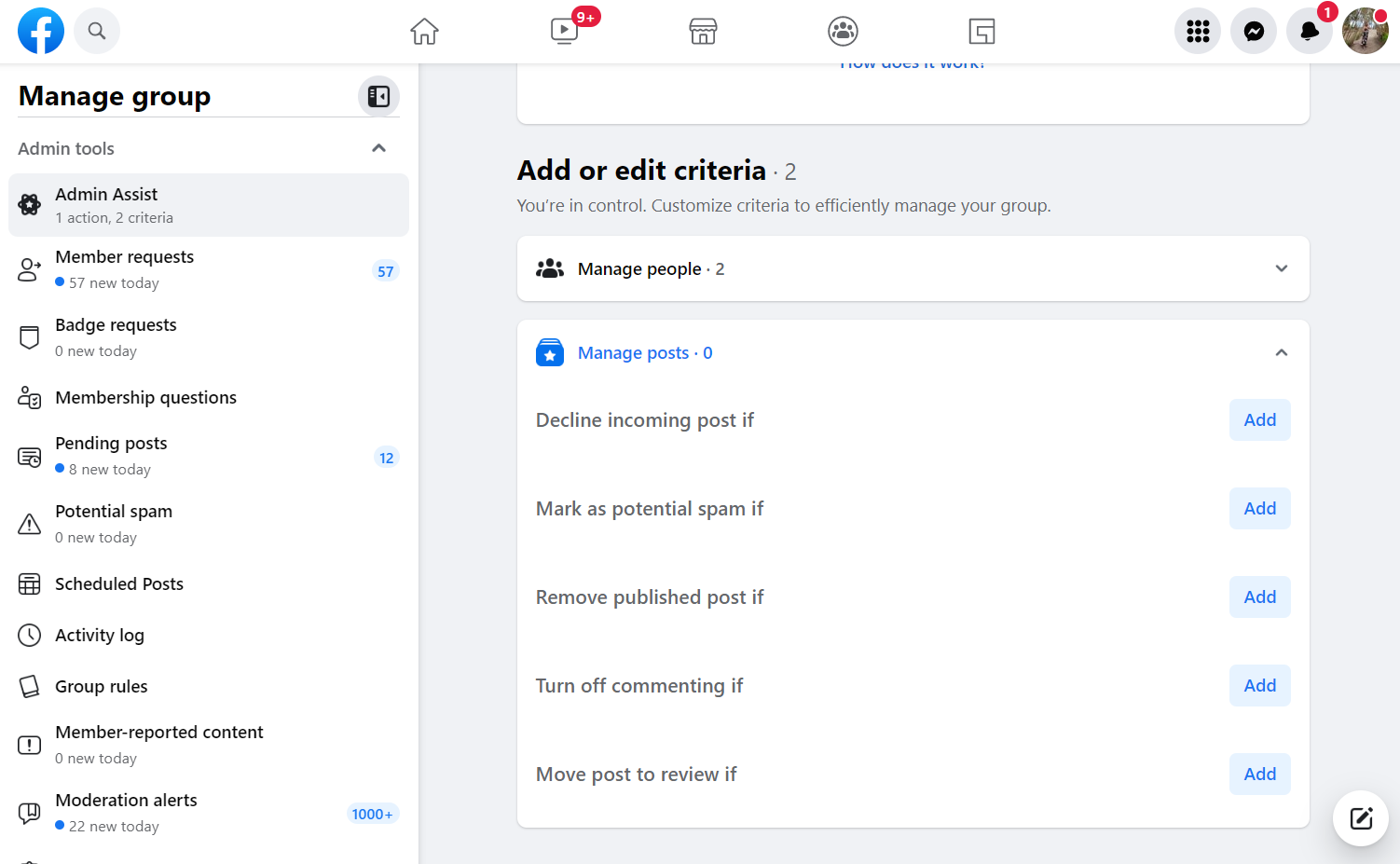Select Member requests in sidebar

click(x=124, y=268)
